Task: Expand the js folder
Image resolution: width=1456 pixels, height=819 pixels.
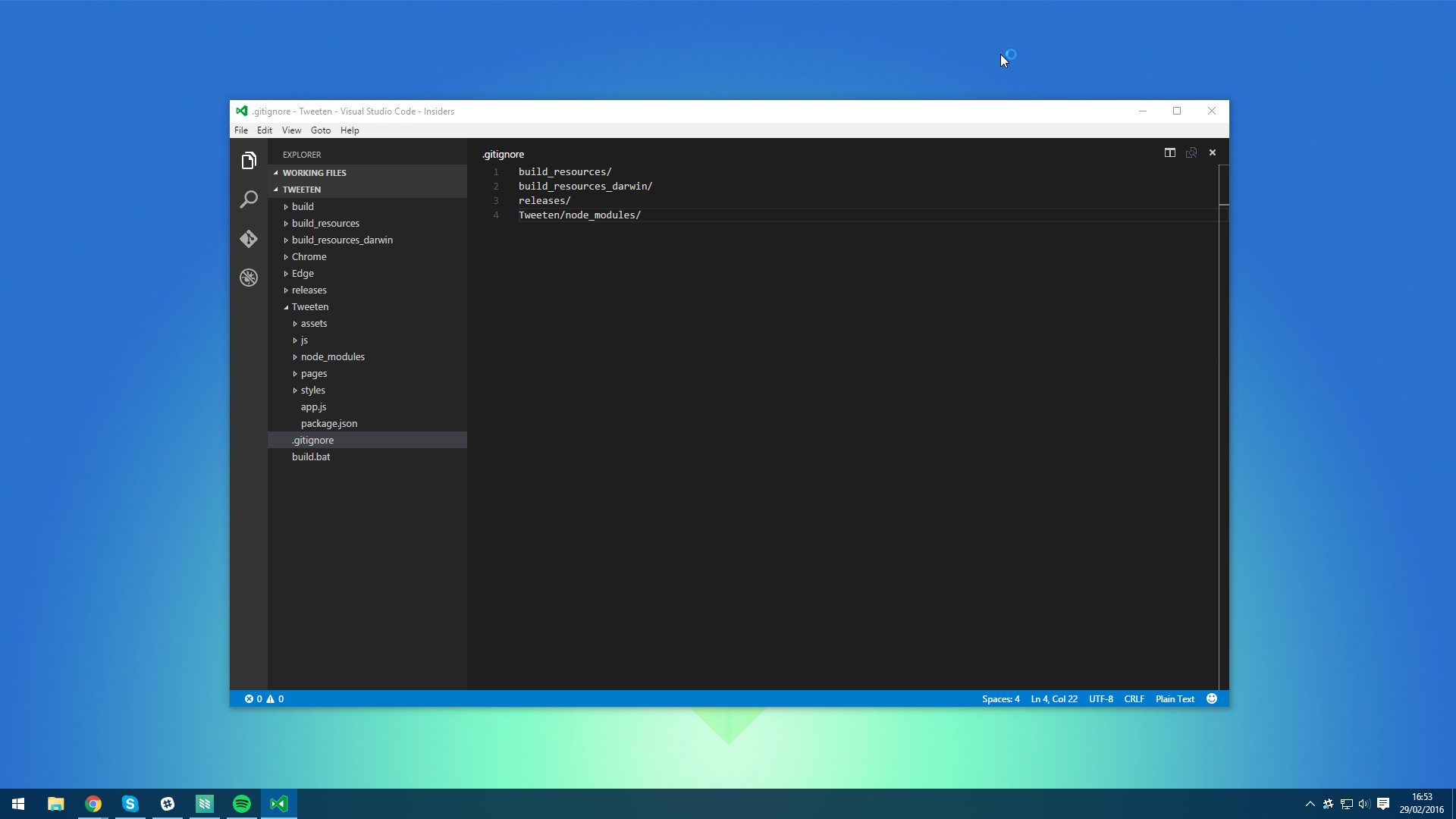Action: (367, 340)
